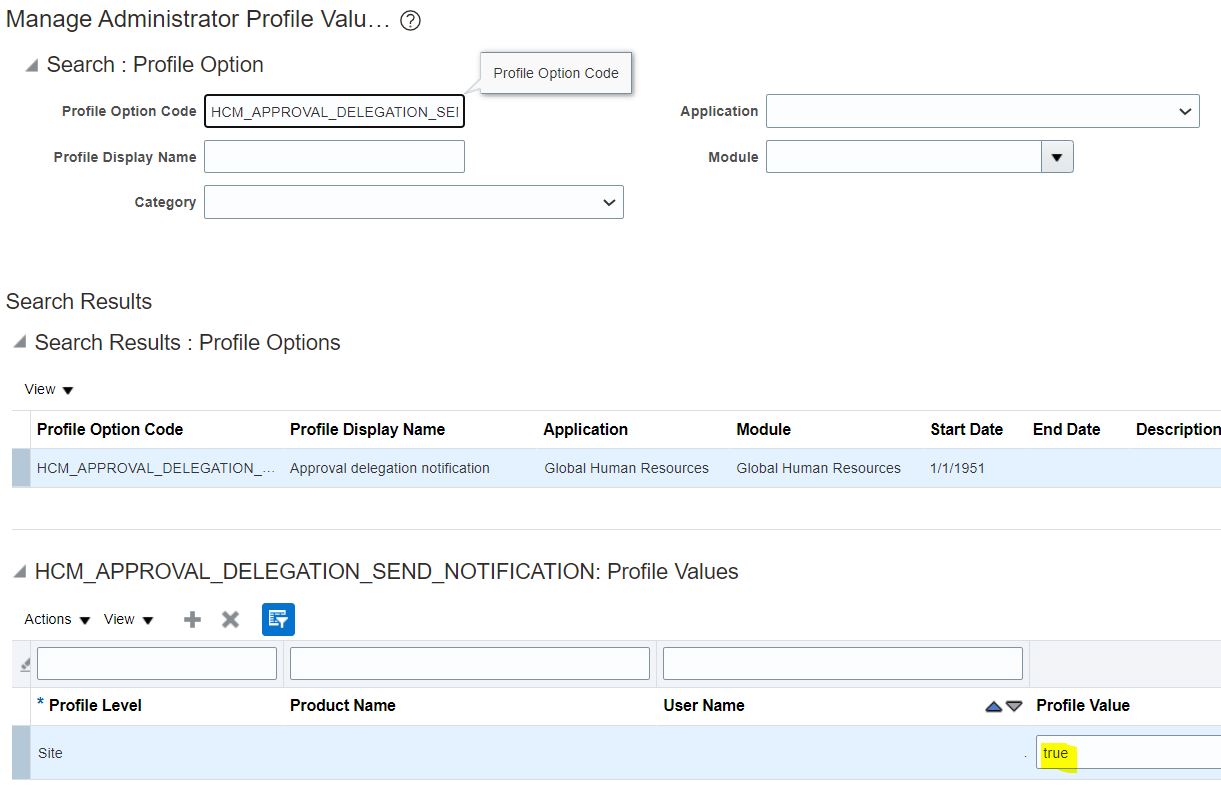The width and height of the screenshot is (1221, 789).
Task: Select the Description column header
Action: coord(1177,430)
